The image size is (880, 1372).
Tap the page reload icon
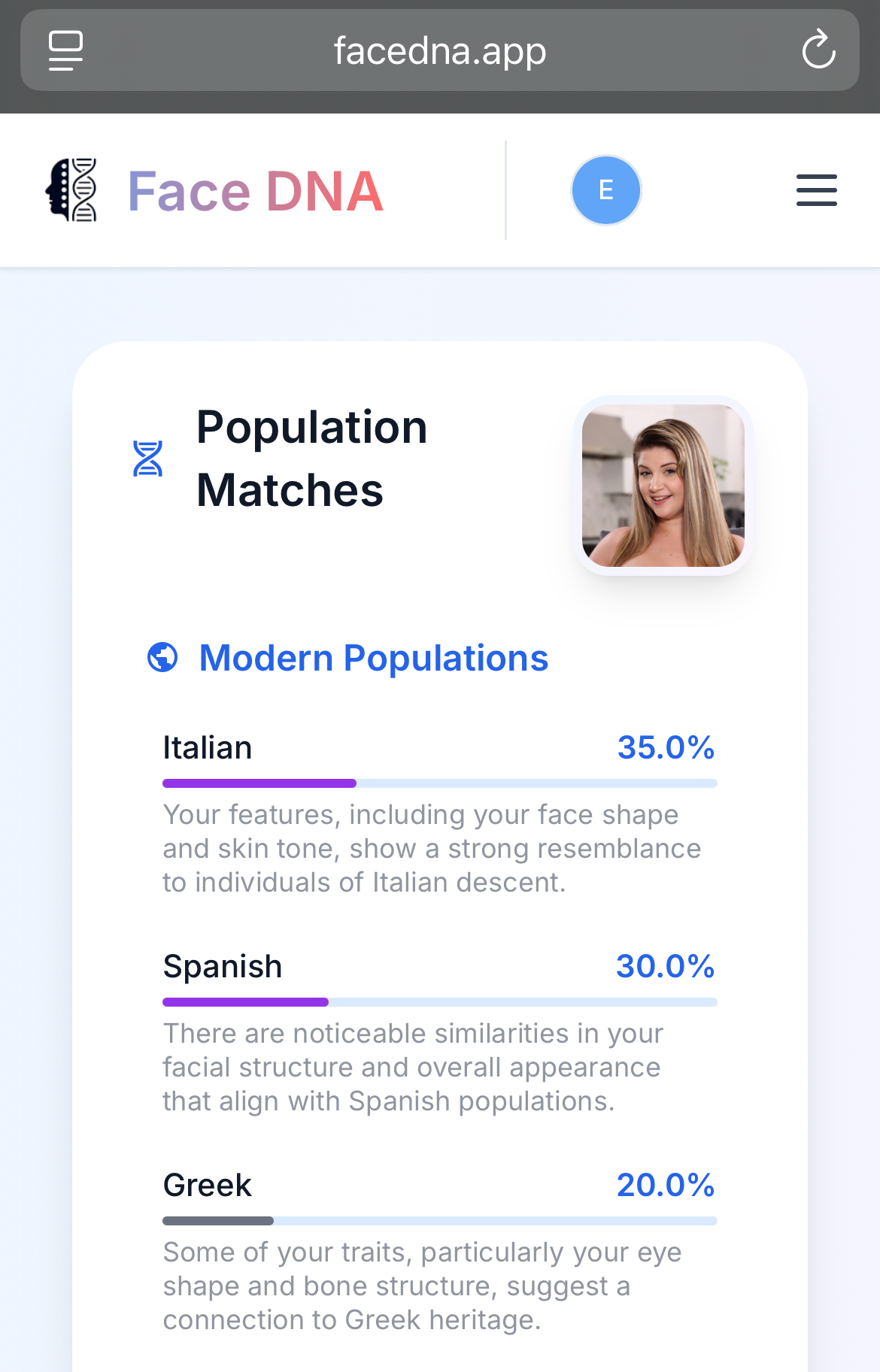[x=818, y=50]
